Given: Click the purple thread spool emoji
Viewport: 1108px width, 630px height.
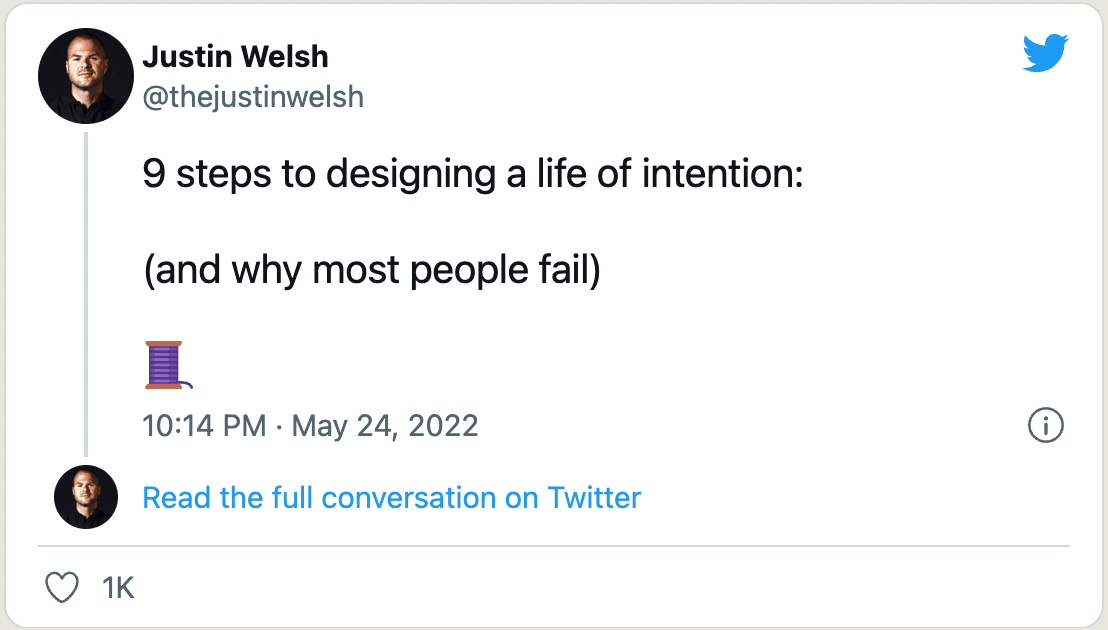Looking at the screenshot, I should 166,365.
